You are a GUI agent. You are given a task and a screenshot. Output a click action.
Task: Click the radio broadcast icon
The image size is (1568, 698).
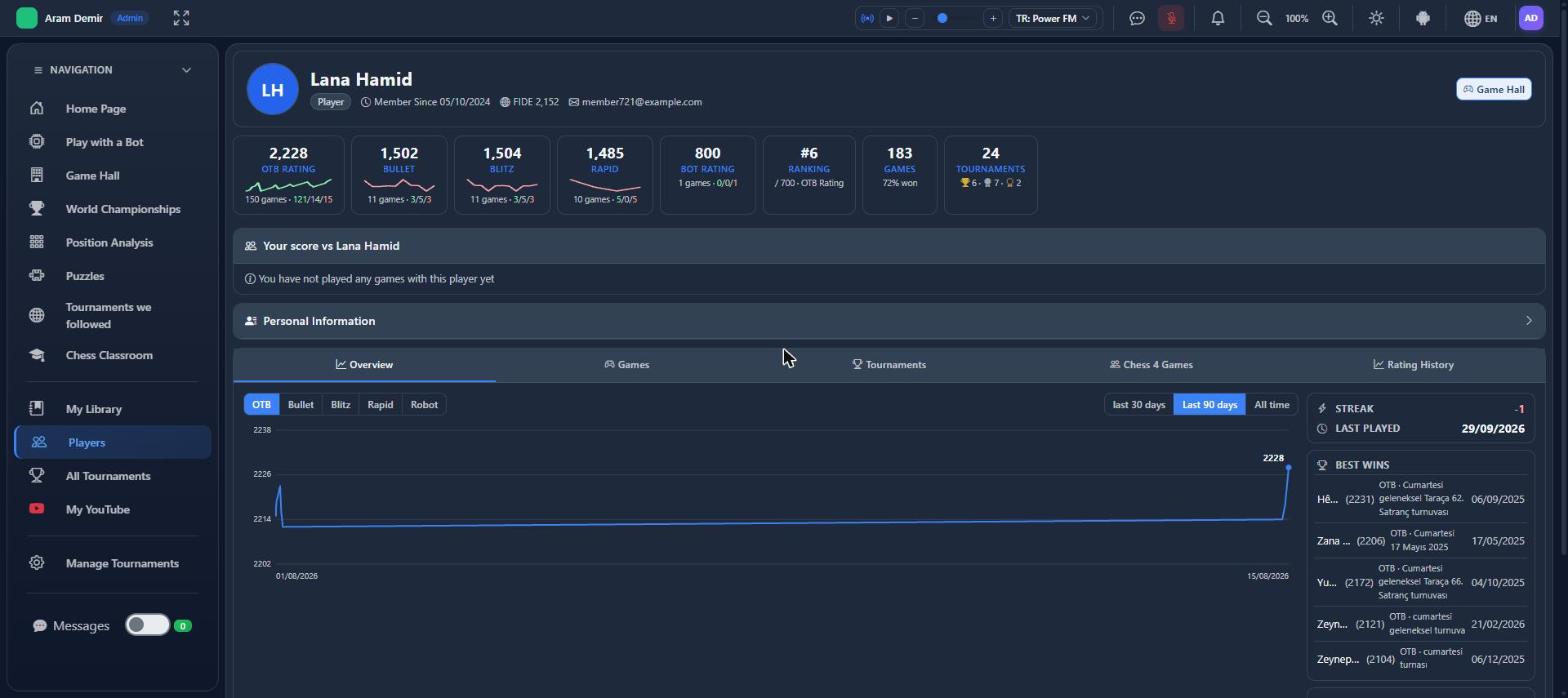867,18
